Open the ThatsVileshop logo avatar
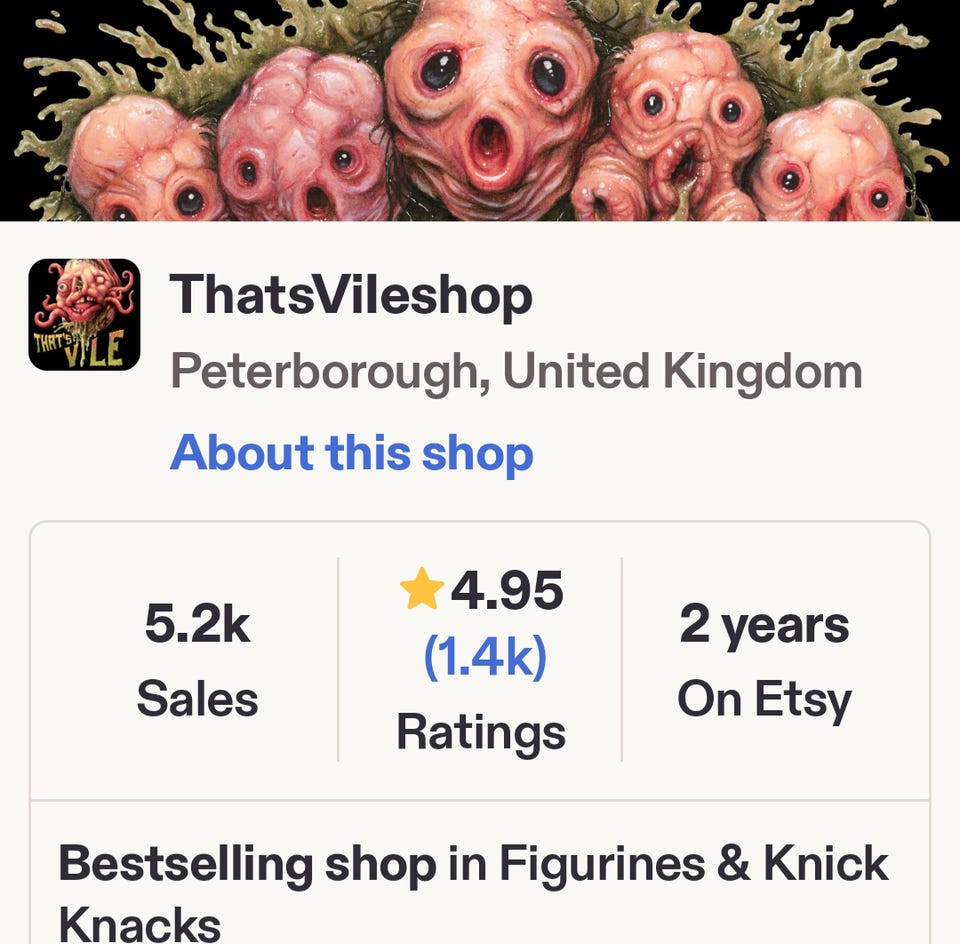960x944 pixels. coord(84,315)
